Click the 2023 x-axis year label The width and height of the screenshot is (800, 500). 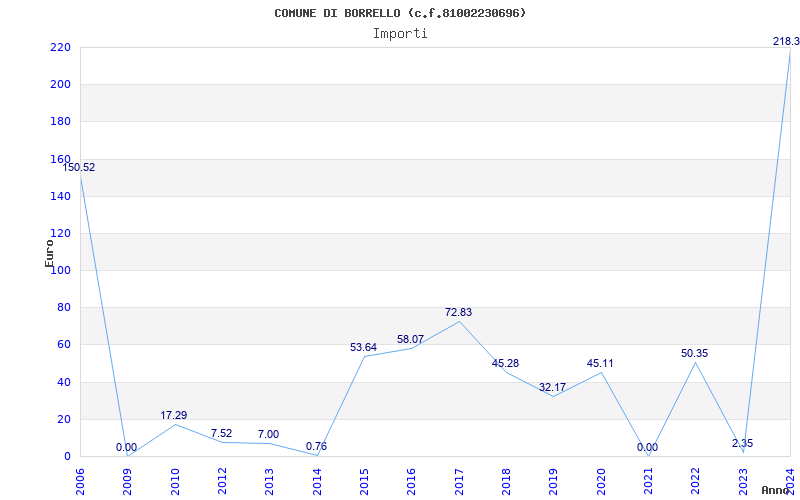[x=743, y=482]
